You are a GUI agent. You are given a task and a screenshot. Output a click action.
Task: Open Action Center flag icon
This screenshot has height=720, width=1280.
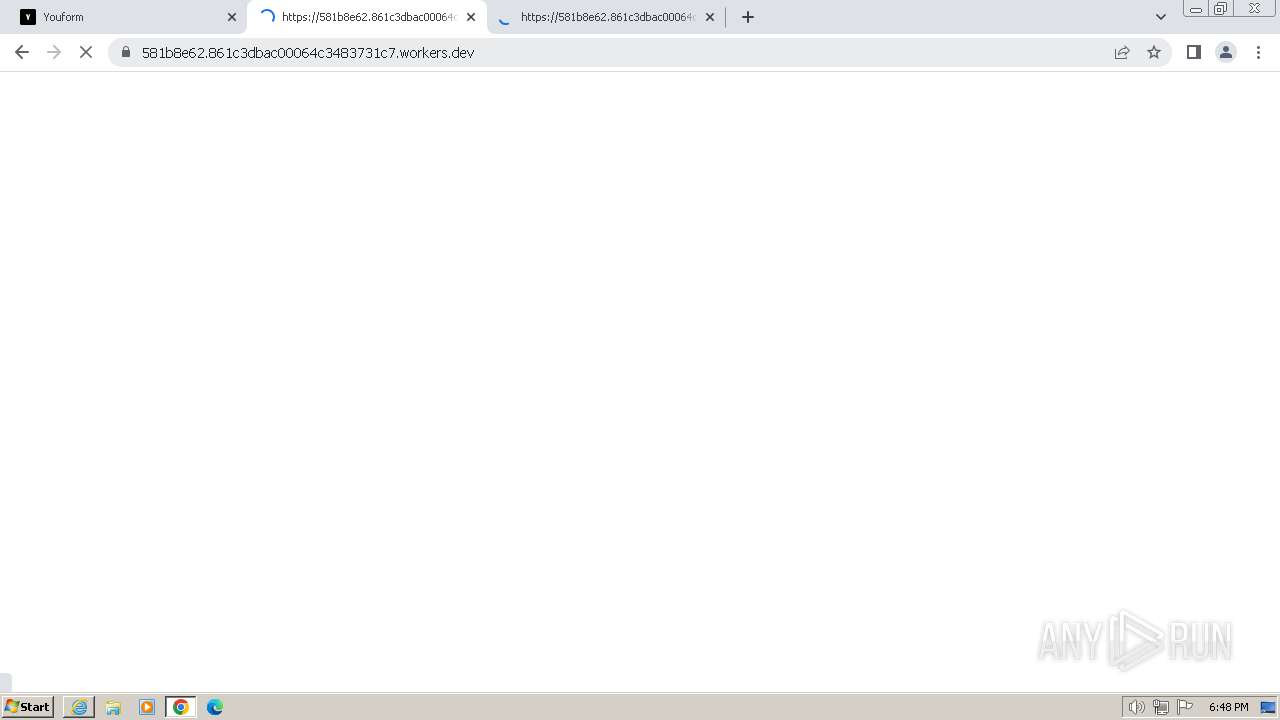click(1185, 707)
